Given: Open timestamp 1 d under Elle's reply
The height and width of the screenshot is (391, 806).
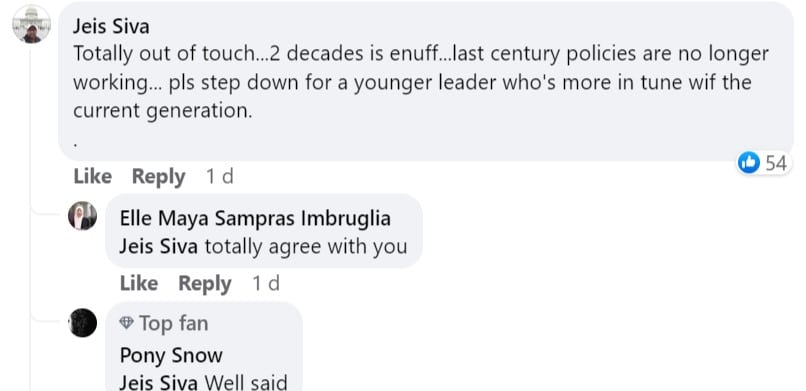Looking at the screenshot, I should (266, 284).
